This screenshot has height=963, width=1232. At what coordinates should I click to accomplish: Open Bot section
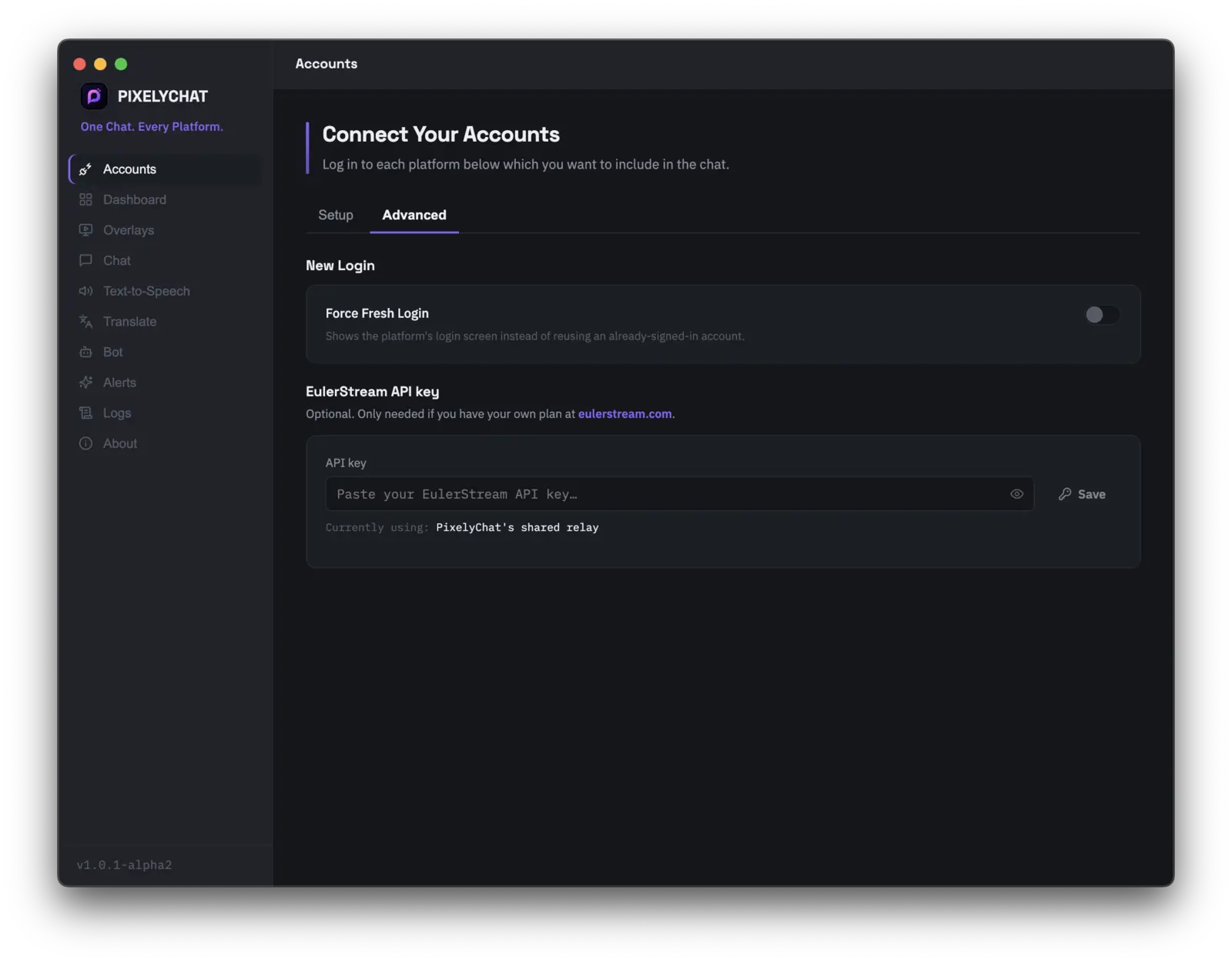(166, 352)
